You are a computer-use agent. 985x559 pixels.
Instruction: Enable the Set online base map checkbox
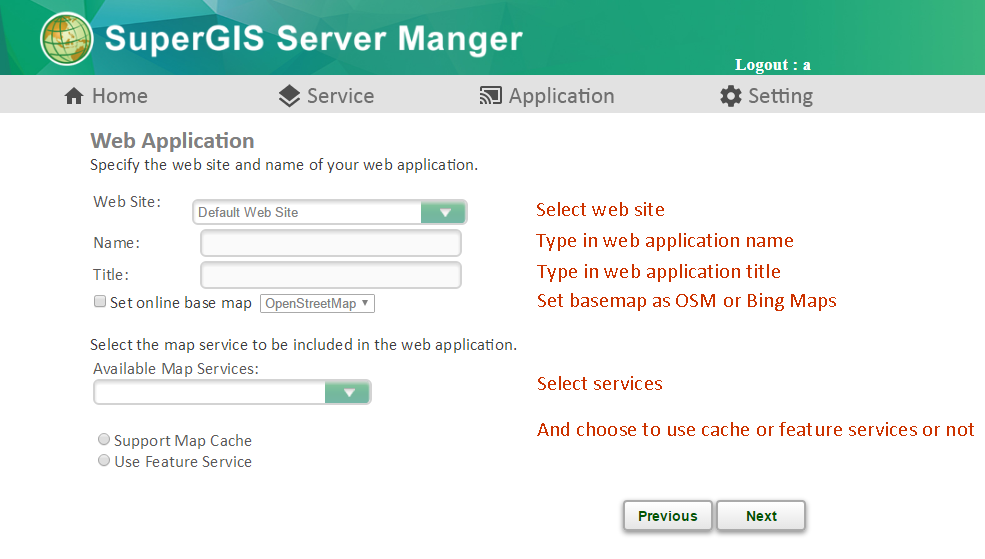click(100, 301)
